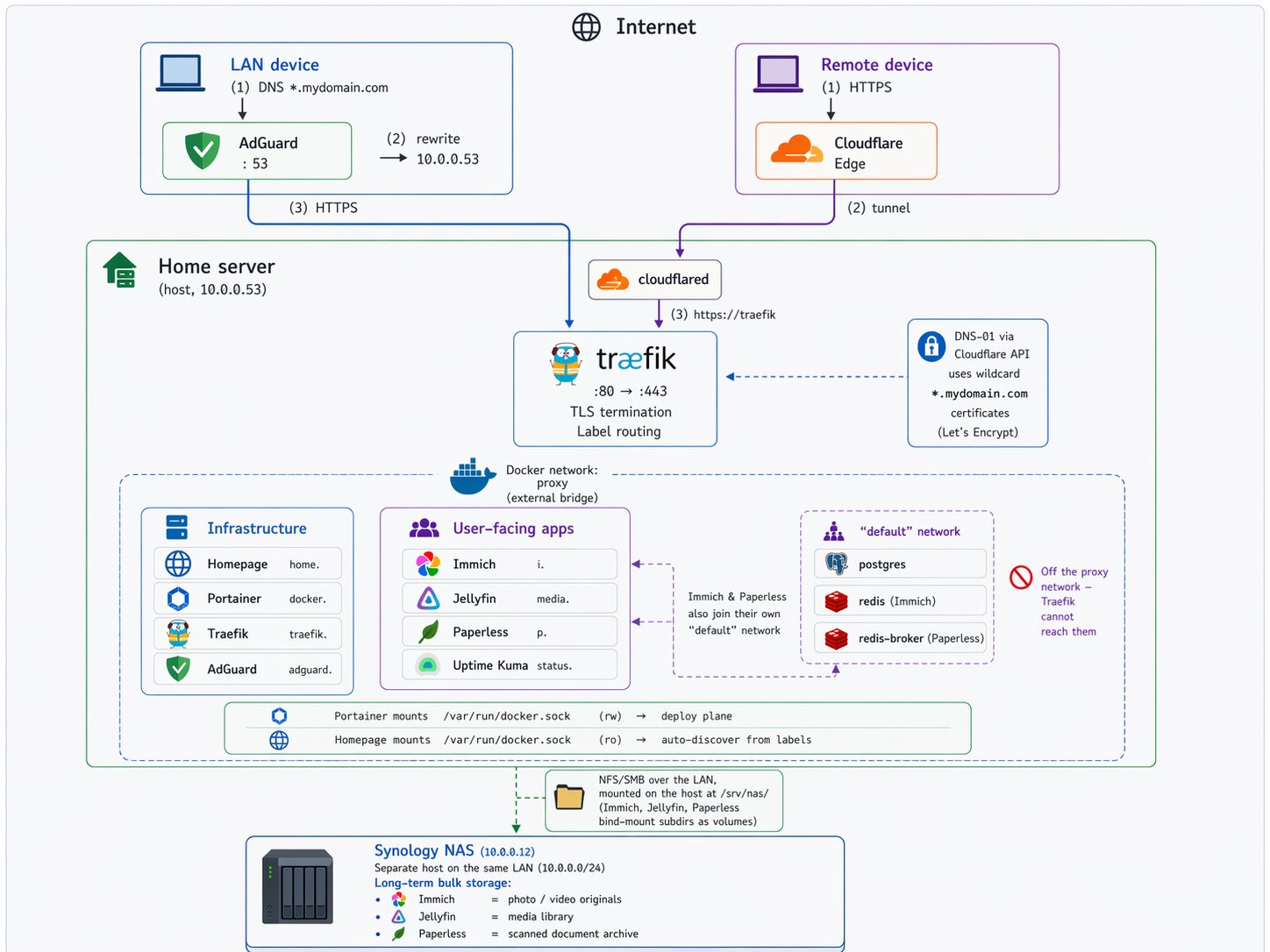
Task: Click the "deploy plane" text
Action: coord(696,716)
